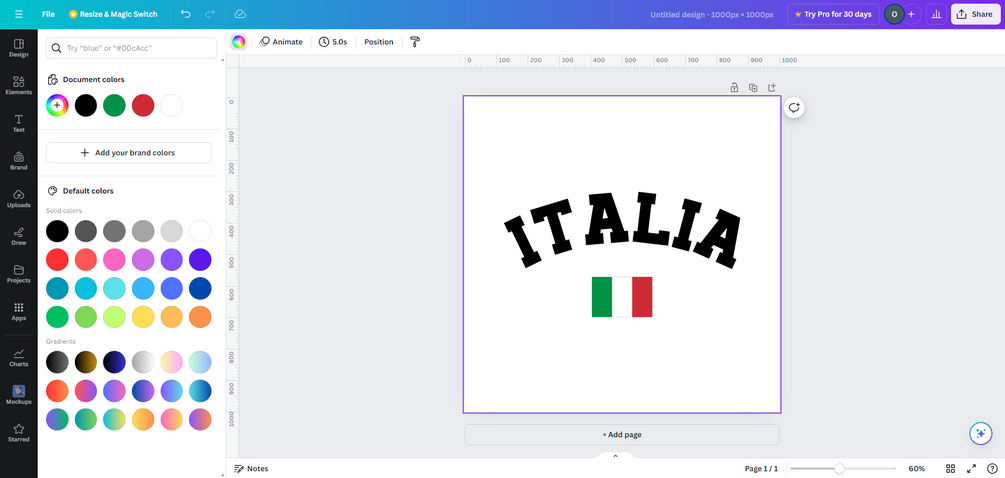Click the cloud save status icon

(x=240, y=14)
